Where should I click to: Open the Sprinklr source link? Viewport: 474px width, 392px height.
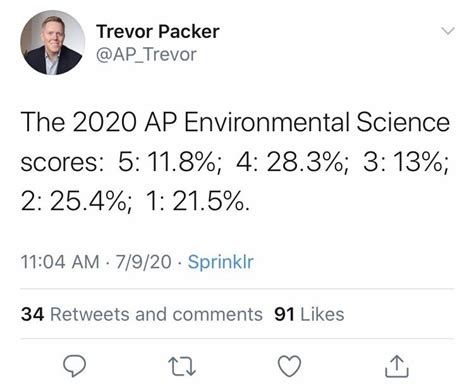click(221, 262)
